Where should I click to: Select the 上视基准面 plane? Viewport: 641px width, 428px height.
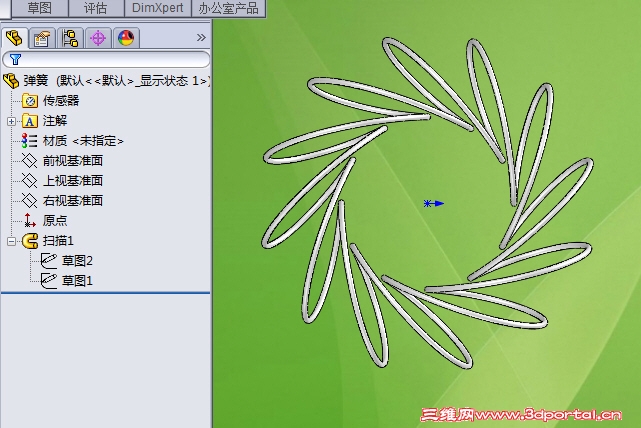pos(73,180)
